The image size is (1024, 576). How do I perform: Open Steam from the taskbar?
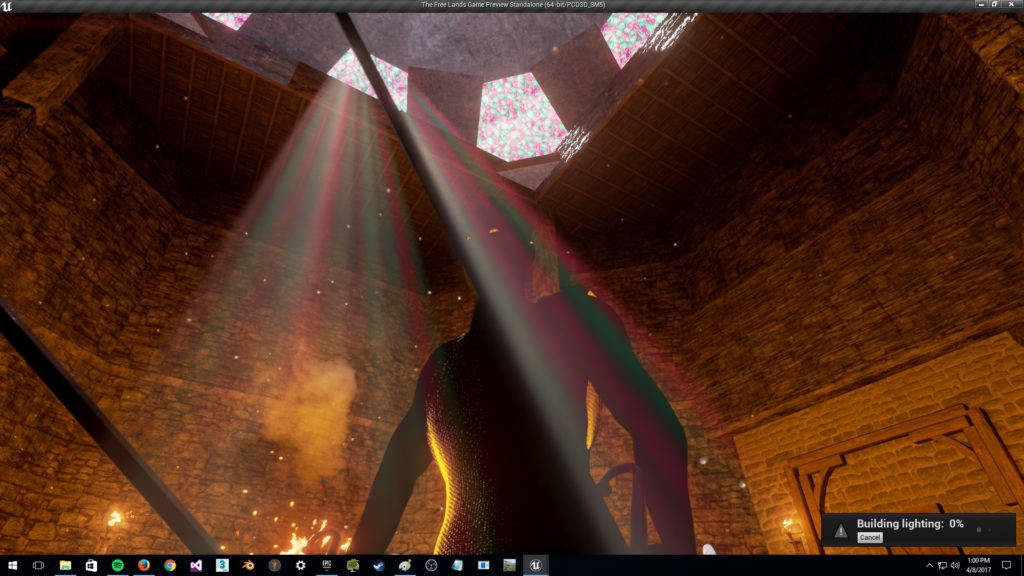[x=379, y=566]
